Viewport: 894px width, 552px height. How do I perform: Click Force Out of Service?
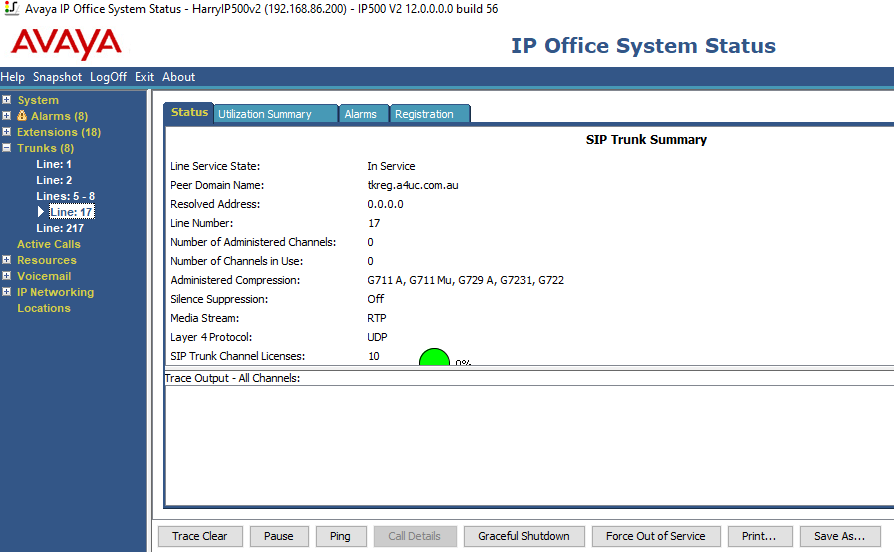(656, 536)
